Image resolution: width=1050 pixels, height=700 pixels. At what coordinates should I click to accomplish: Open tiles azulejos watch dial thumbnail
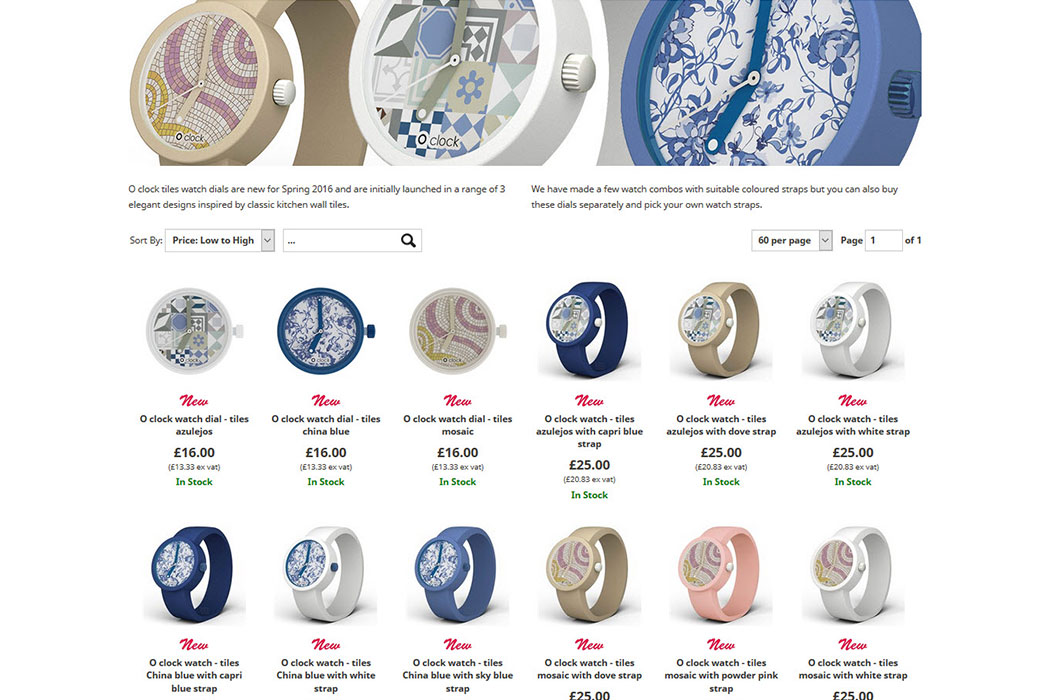coord(194,331)
